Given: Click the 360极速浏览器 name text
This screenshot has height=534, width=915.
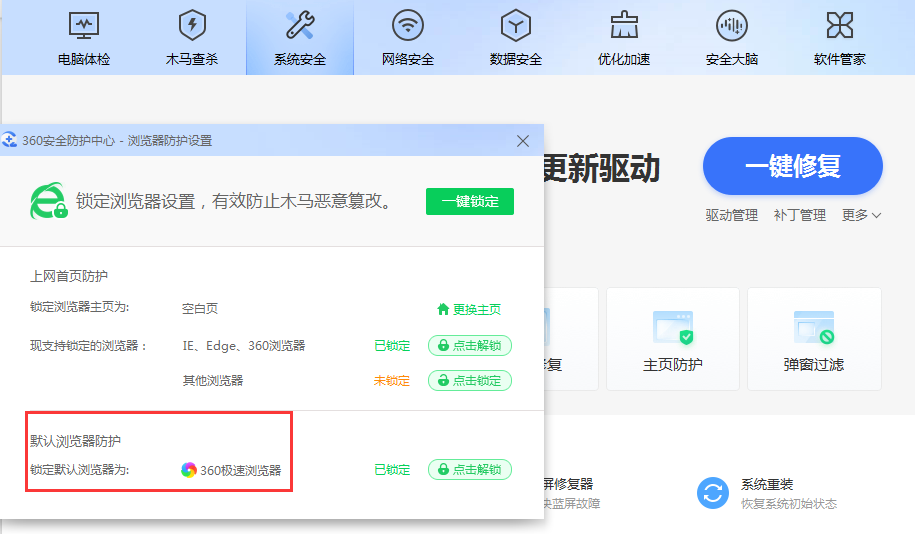Looking at the screenshot, I should tap(240, 470).
